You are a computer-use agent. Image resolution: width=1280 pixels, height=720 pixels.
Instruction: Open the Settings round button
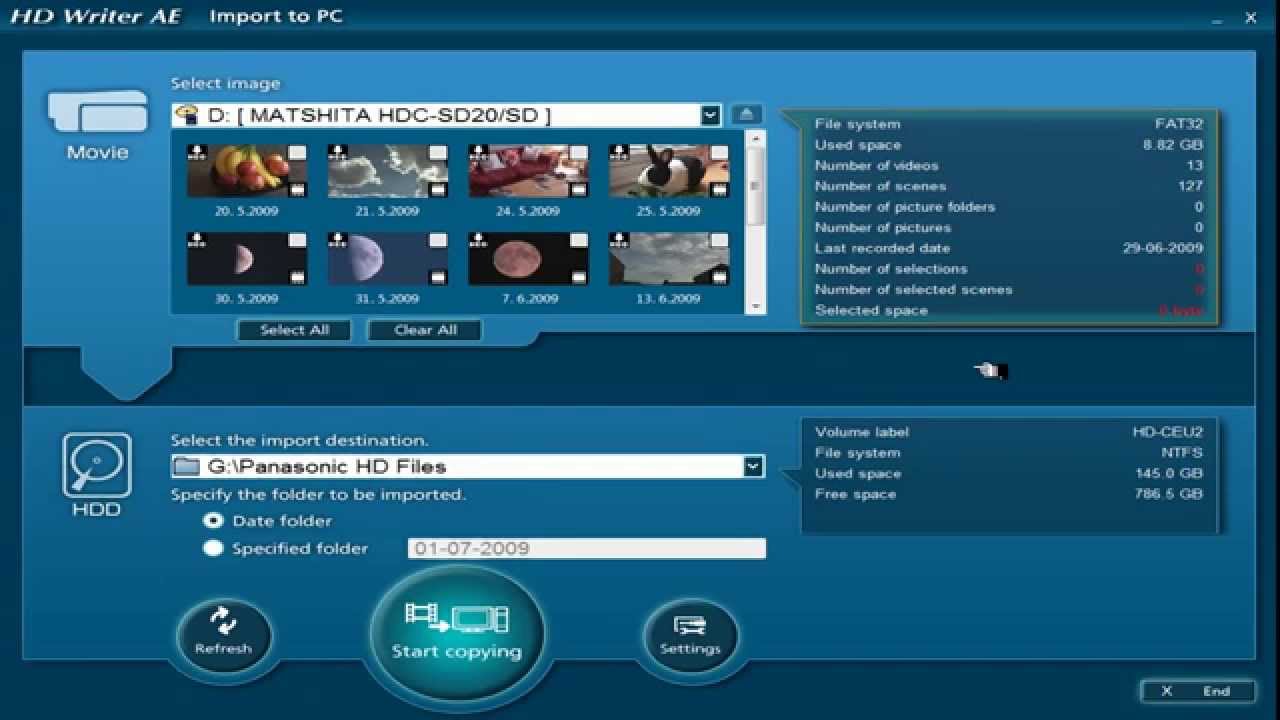click(690, 634)
